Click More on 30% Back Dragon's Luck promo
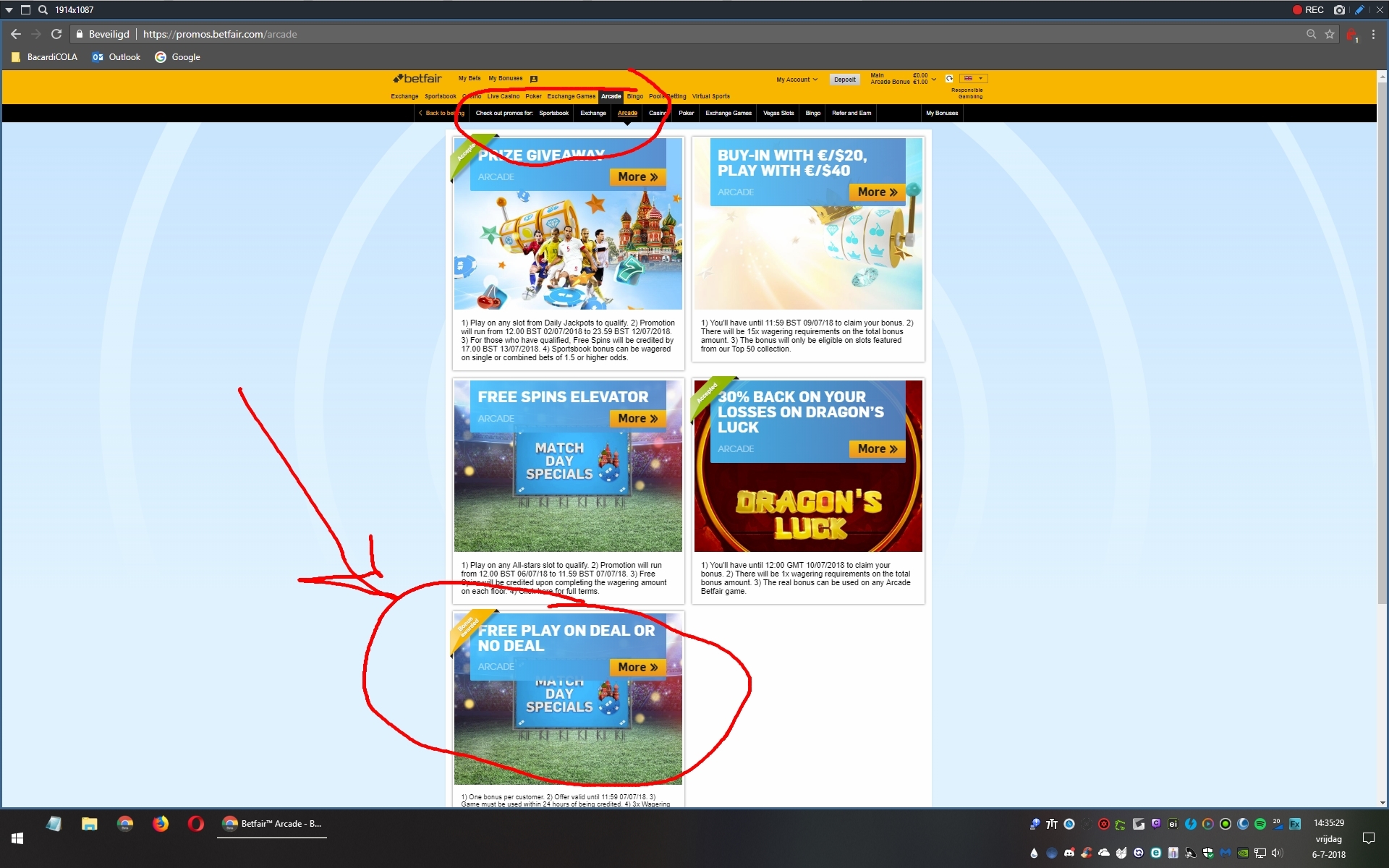1389x868 pixels. click(x=877, y=448)
